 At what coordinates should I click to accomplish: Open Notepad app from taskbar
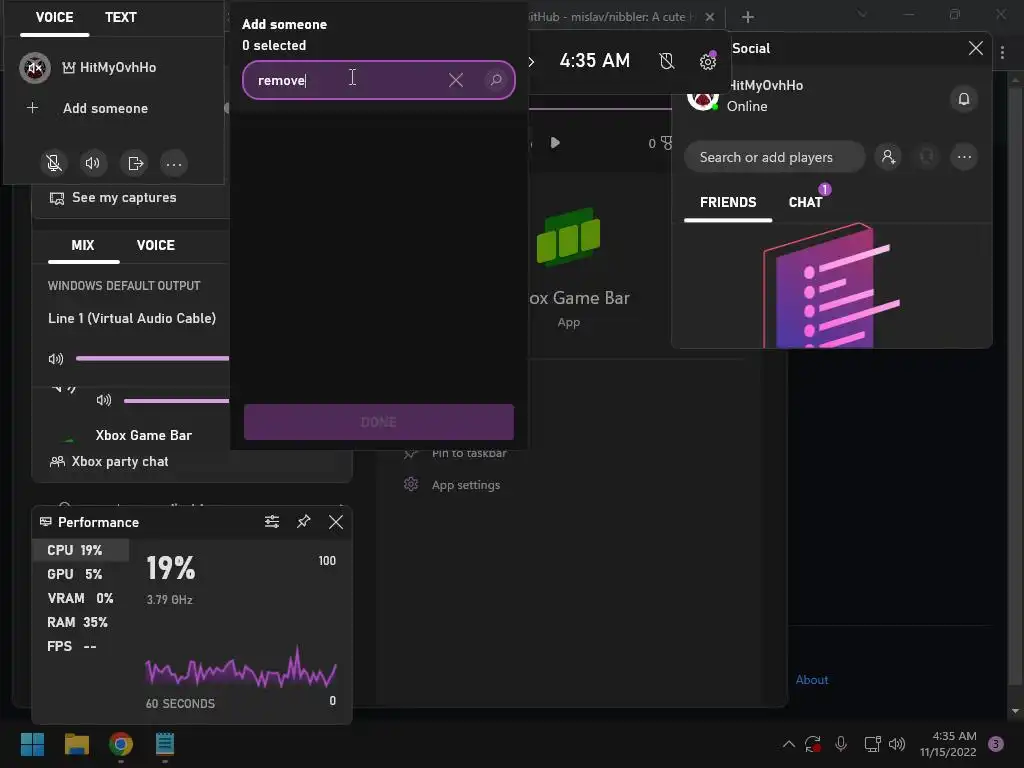(165, 744)
